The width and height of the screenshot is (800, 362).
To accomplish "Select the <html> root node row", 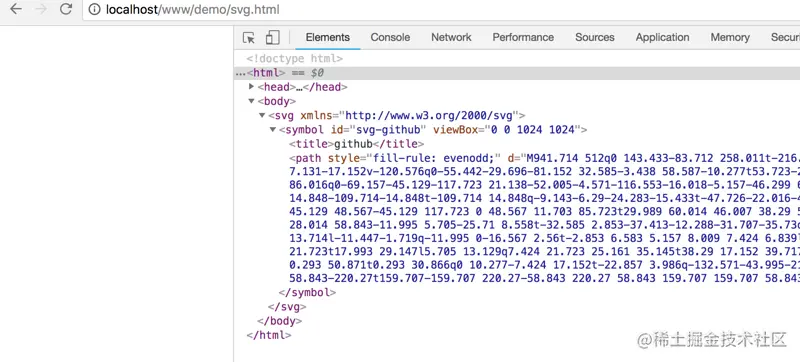I will [517, 73].
